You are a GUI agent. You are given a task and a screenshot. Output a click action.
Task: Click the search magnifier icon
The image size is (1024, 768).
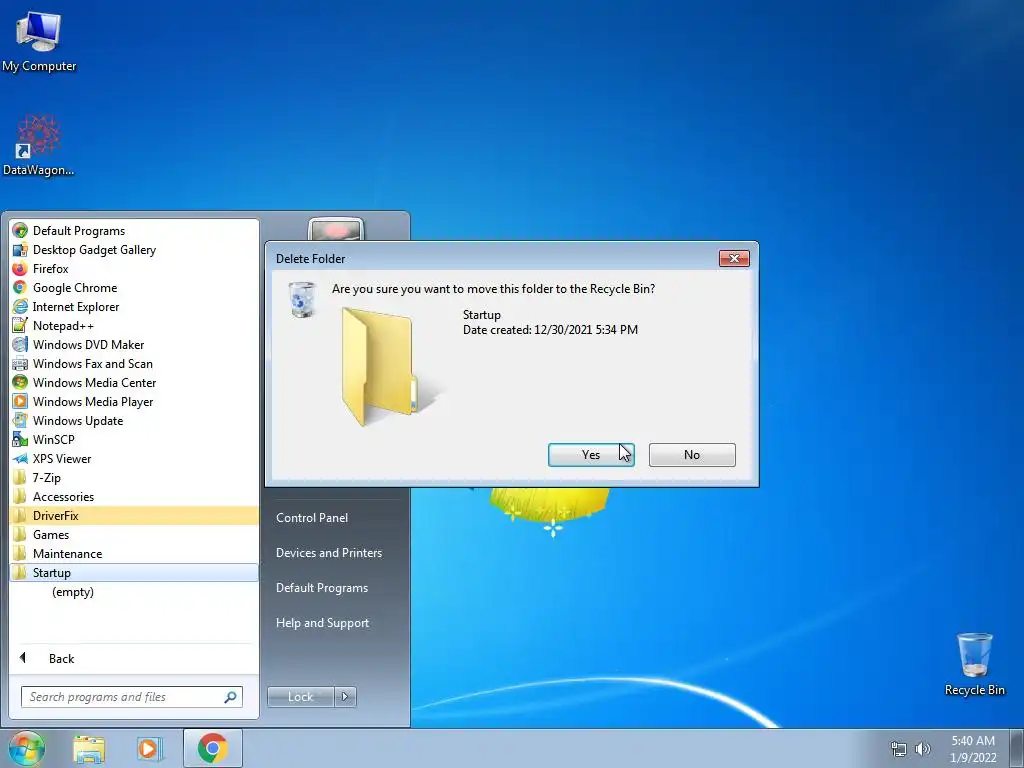230,697
